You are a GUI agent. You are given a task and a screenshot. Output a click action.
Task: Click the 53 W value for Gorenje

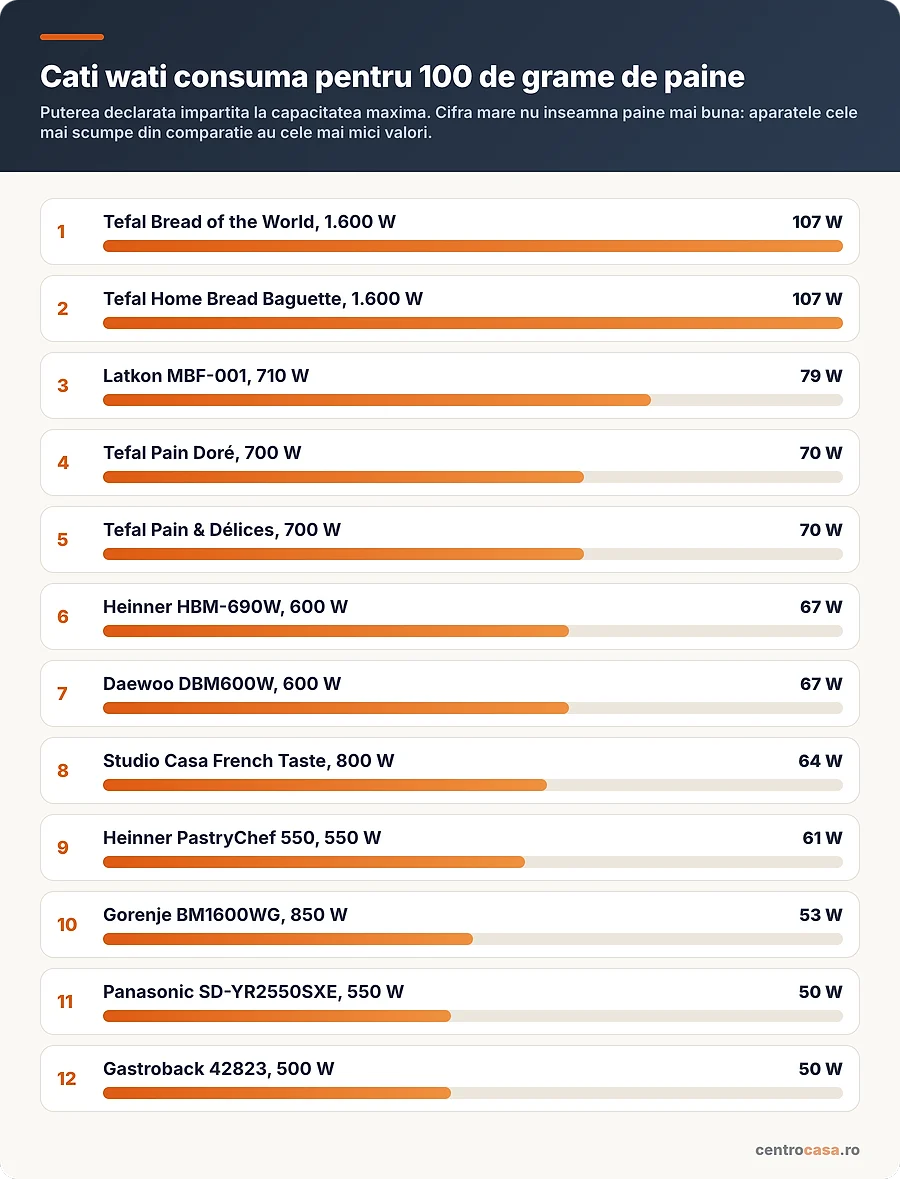(x=821, y=915)
